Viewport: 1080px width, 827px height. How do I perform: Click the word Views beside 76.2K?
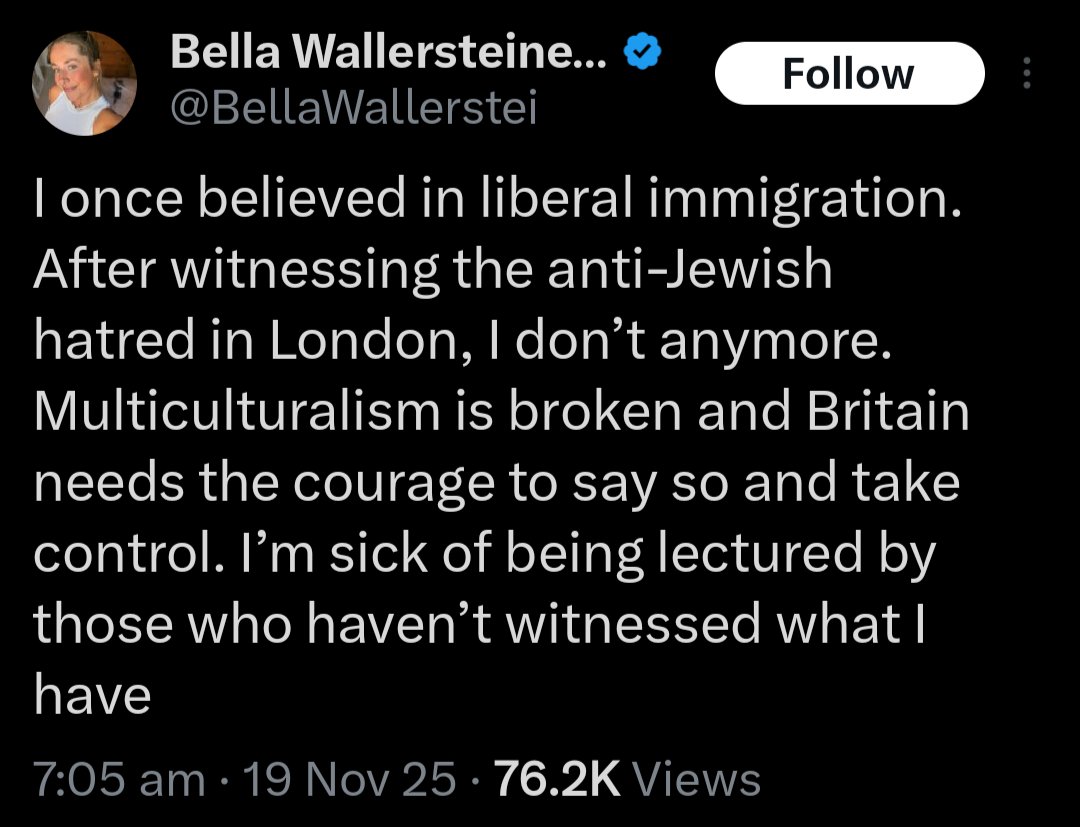(x=696, y=779)
